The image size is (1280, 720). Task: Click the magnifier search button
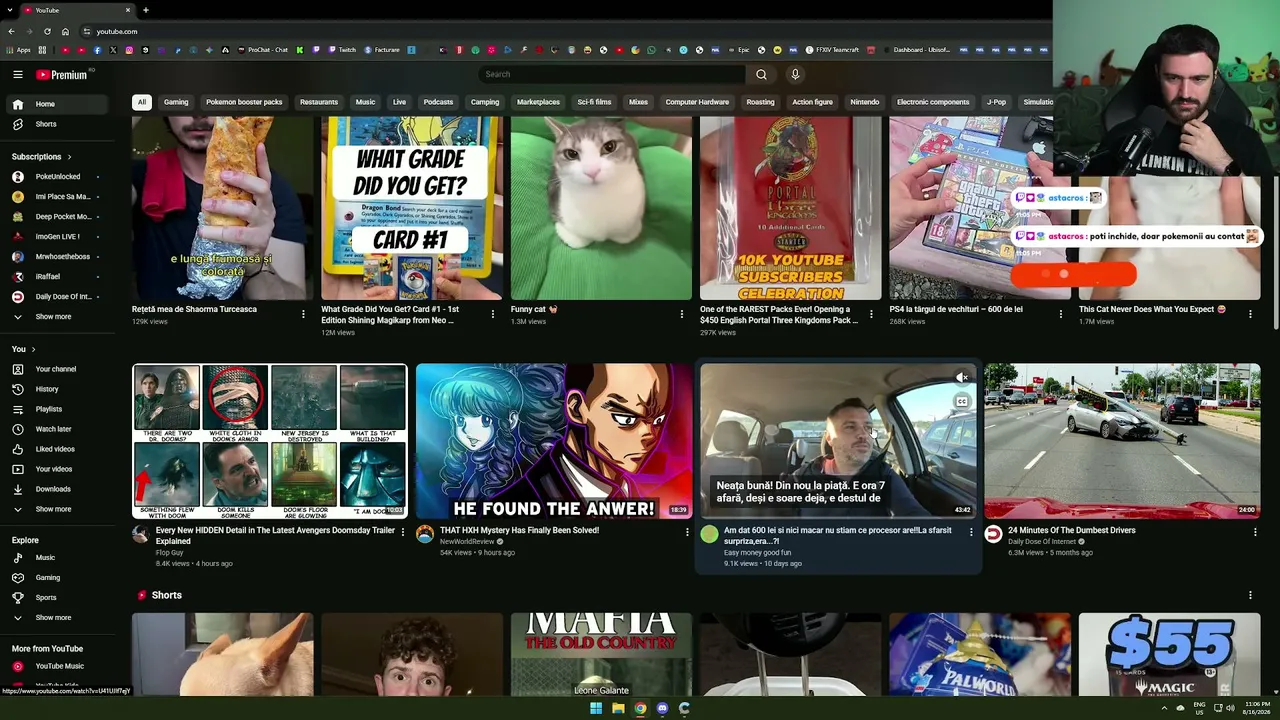coord(761,74)
